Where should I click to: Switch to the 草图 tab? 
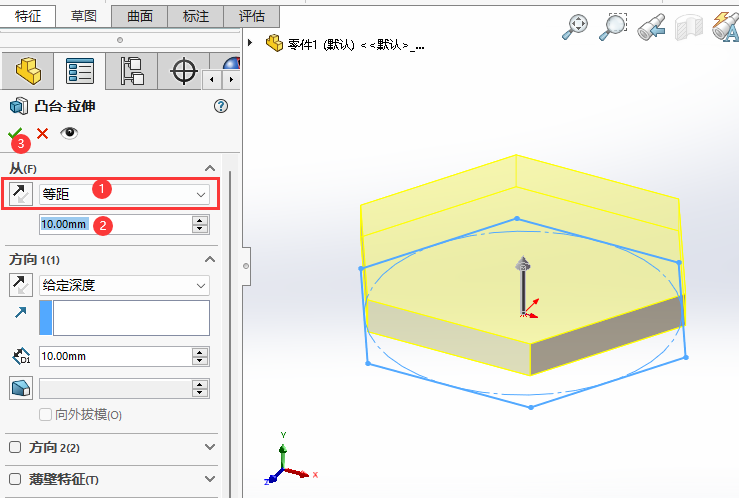point(83,16)
